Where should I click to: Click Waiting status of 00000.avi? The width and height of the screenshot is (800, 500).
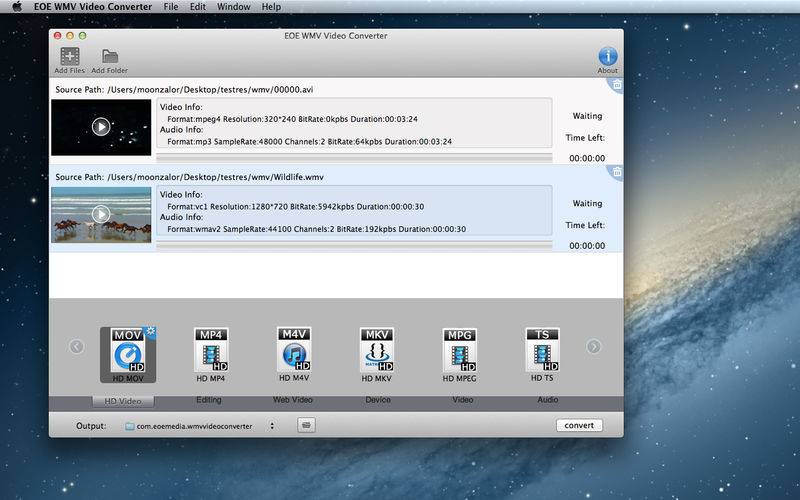pyautogui.click(x=587, y=116)
